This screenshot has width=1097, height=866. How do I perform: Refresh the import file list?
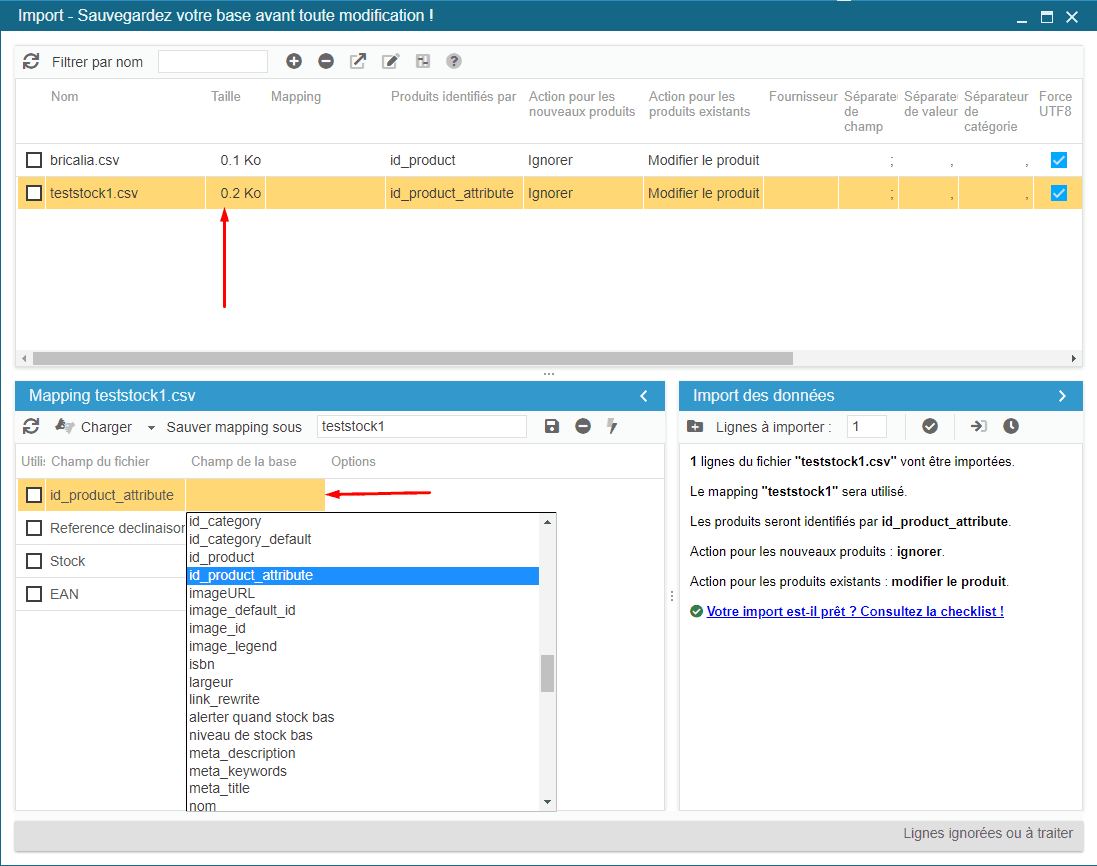(31, 61)
